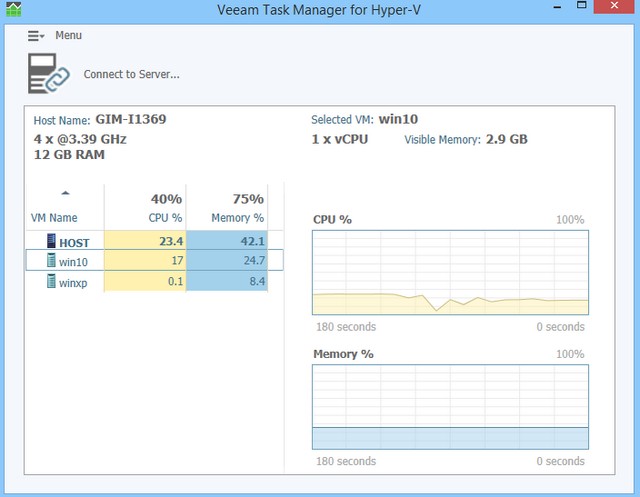Click HOST CPU value 23.4
Screen dimensions: 640x497
171,241
